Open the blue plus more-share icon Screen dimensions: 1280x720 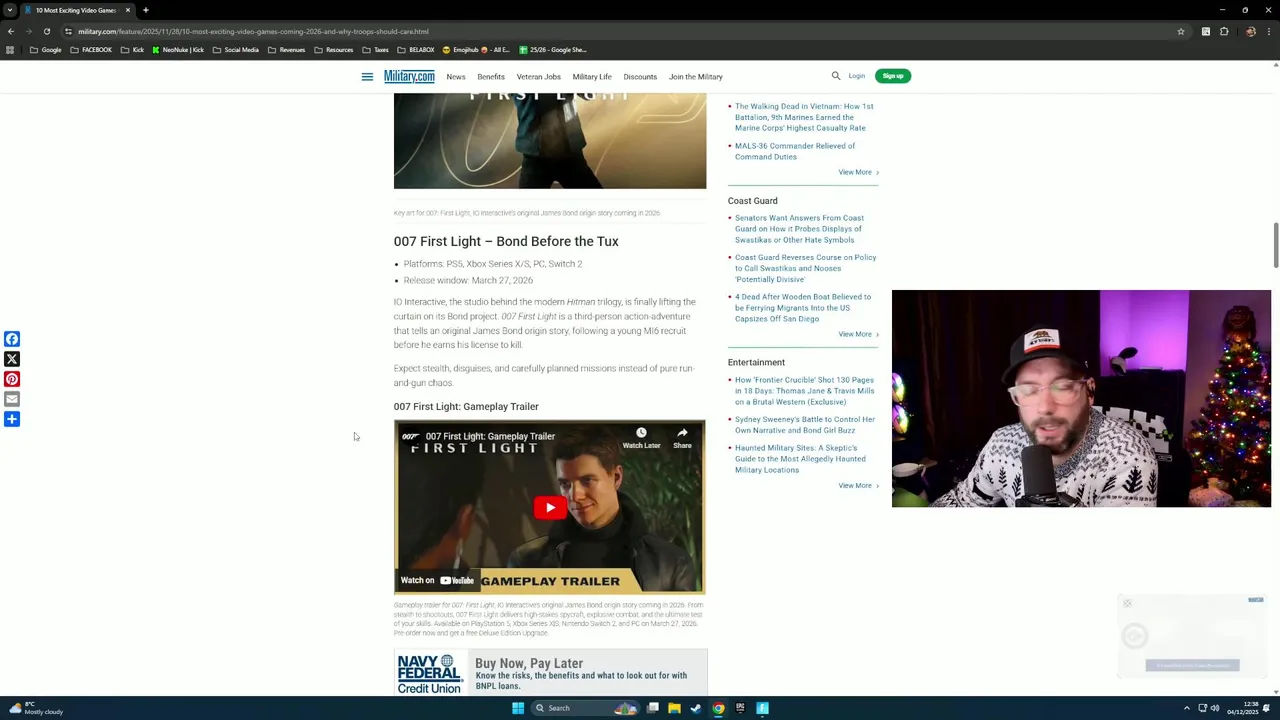click(x=12, y=419)
